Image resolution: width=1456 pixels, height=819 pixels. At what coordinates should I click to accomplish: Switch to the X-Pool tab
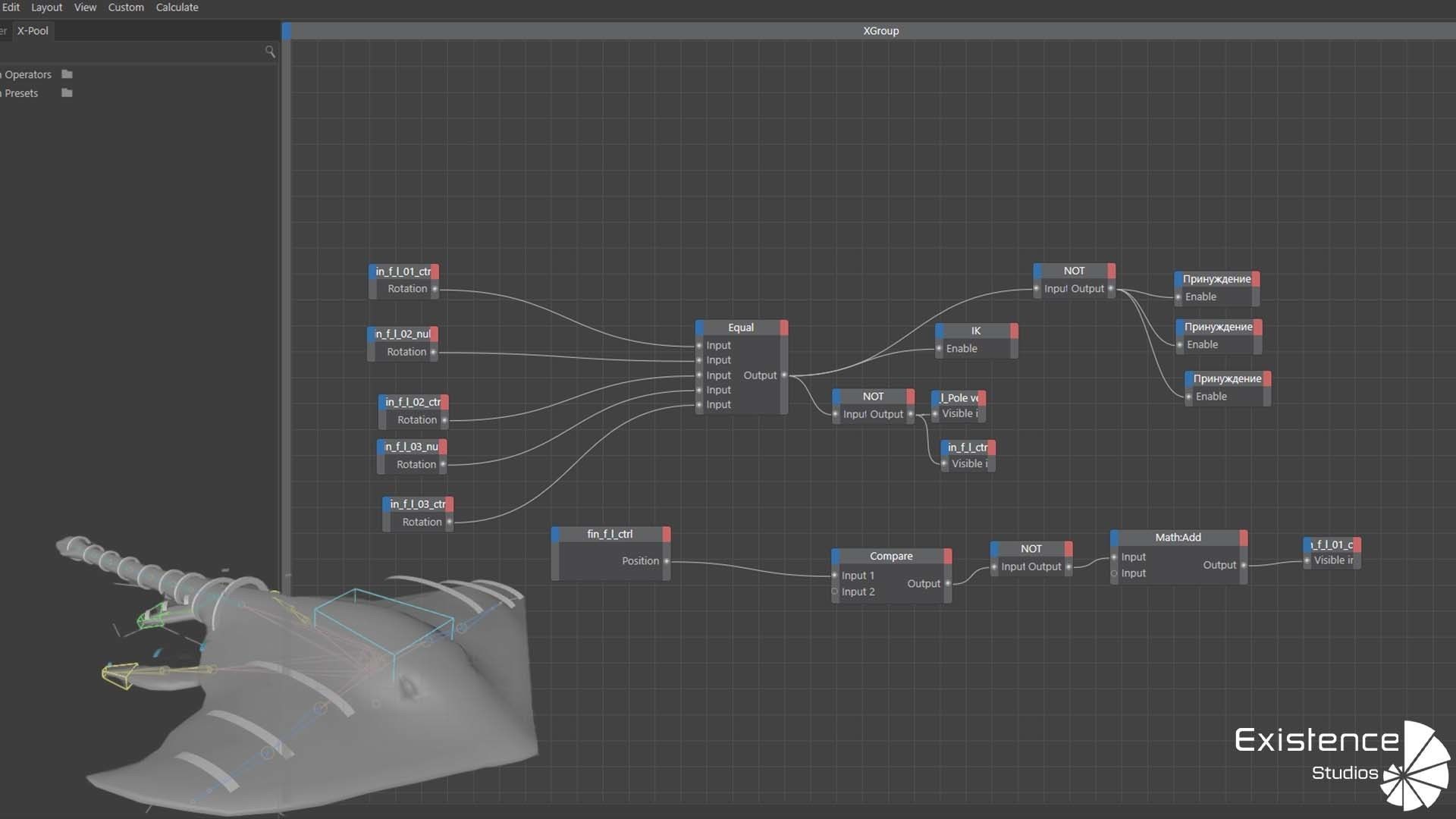click(x=33, y=31)
